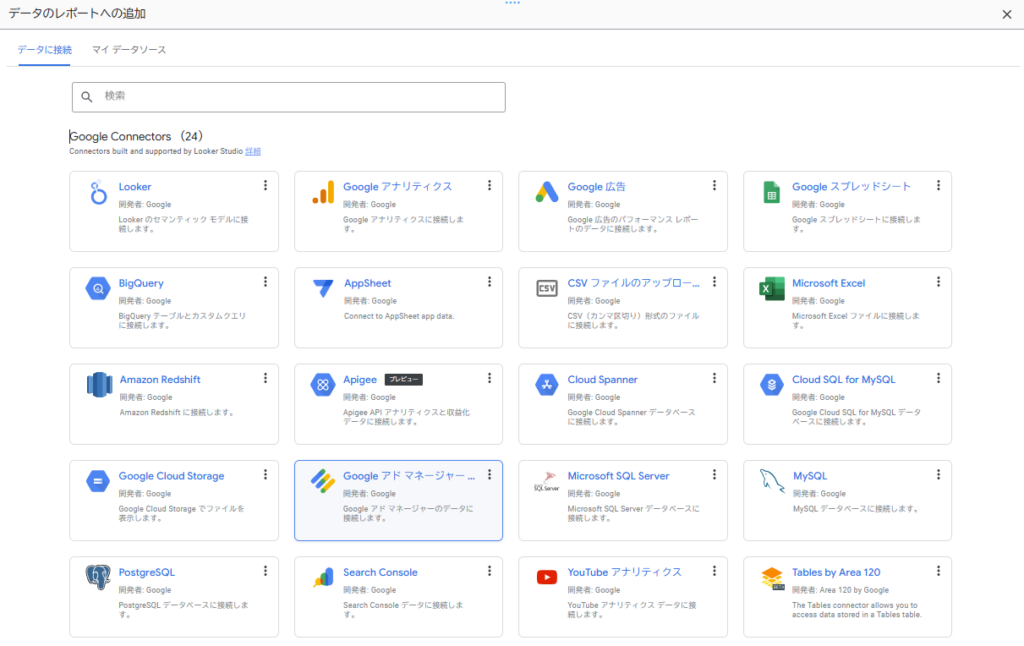Click the AppSheet connector icon
Viewport: 1024px width, 646px height.
pos(322,289)
